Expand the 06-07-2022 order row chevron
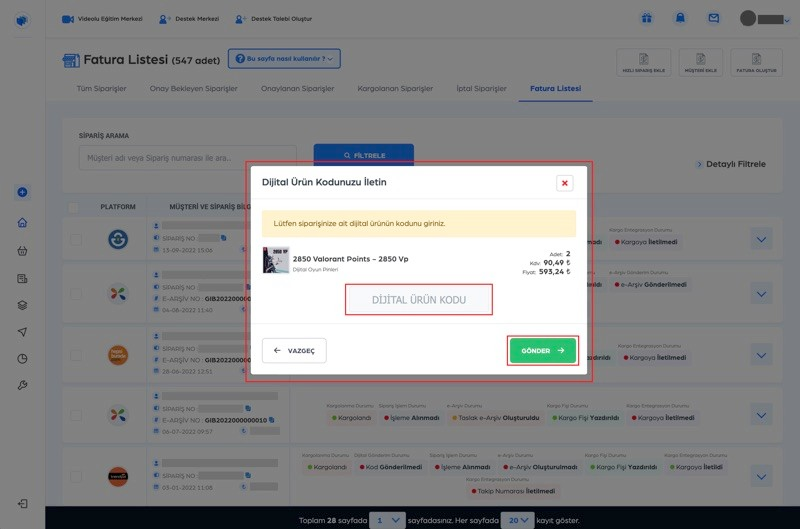Screen dimensions: 800x529 pos(761,415)
